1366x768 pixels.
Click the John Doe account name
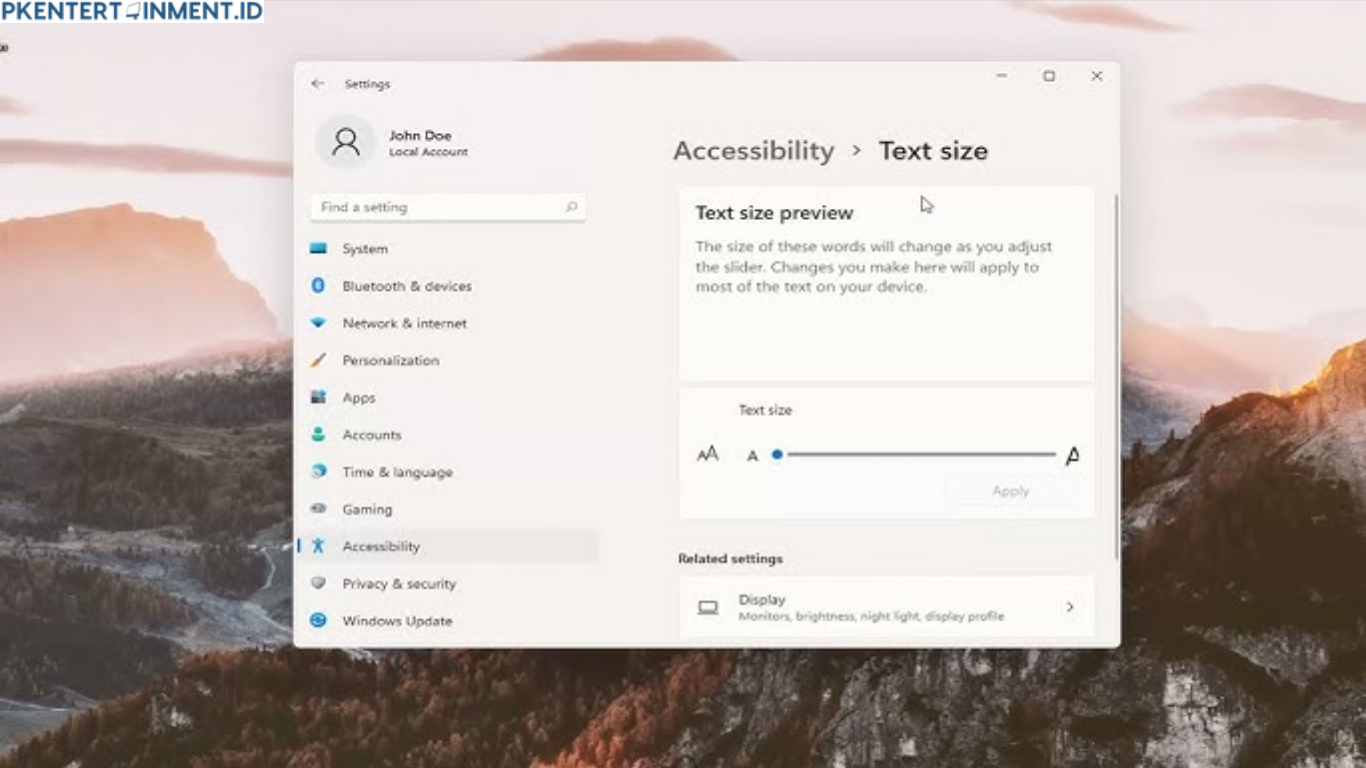pos(420,135)
